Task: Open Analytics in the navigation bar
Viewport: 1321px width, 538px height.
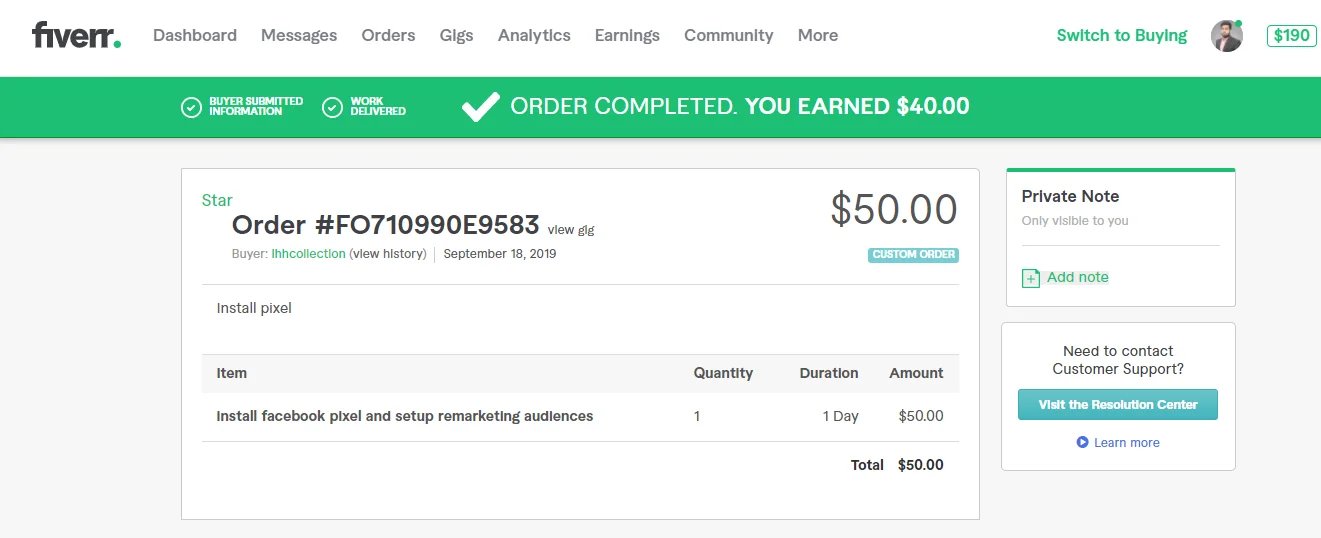Action: pos(534,36)
